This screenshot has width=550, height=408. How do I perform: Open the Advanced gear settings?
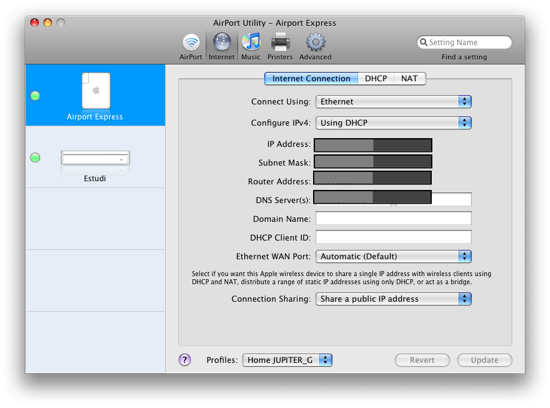click(315, 47)
